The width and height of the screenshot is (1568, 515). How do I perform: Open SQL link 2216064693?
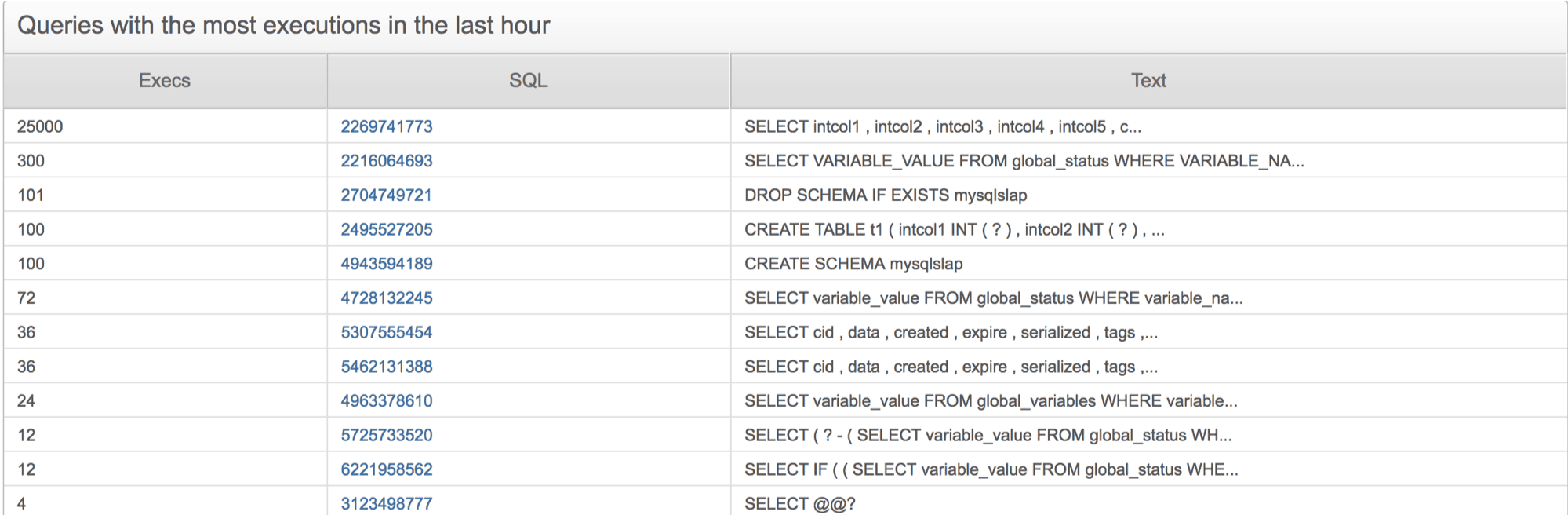386,161
